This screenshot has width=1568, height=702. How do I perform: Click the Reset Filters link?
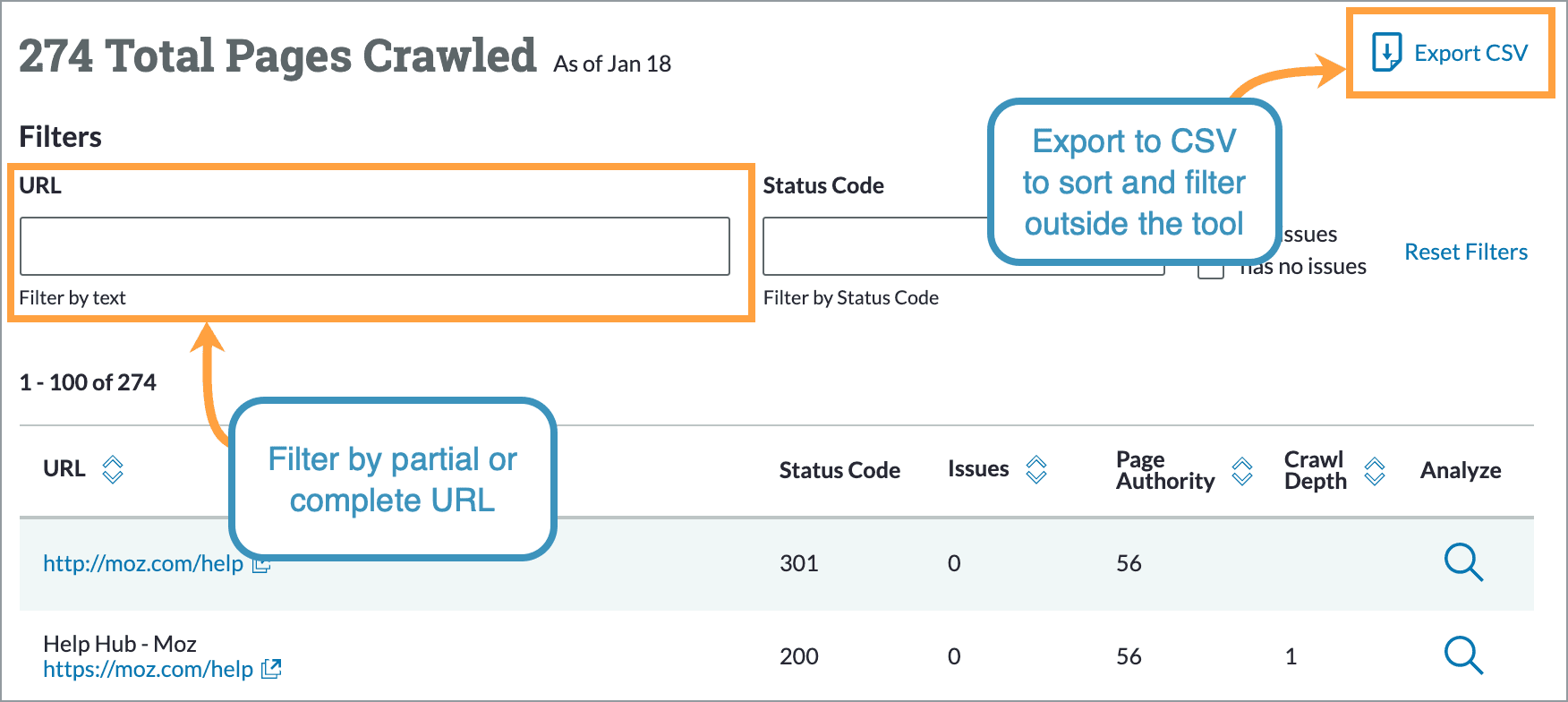pyautogui.click(x=1465, y=252)
